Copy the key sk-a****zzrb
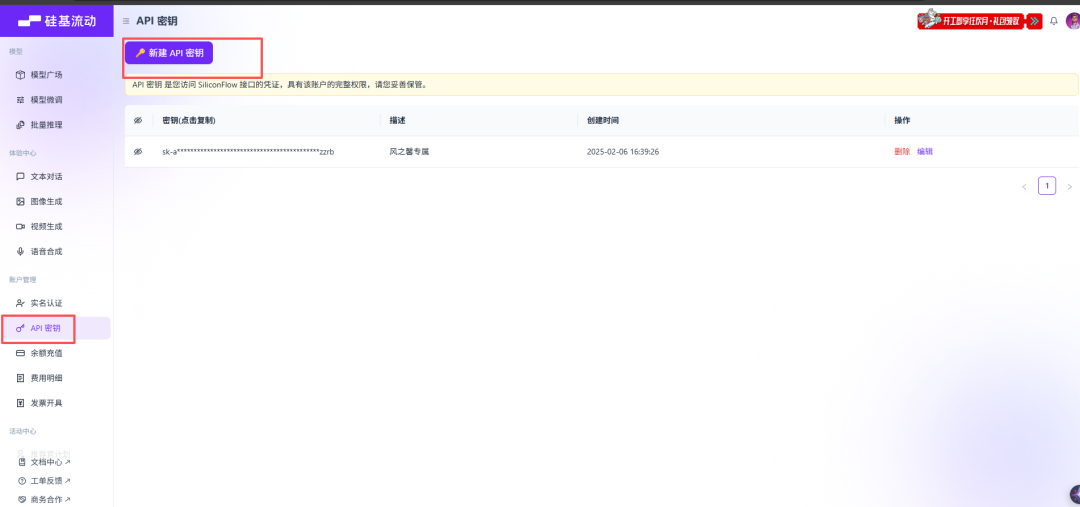The width and height of the screenshot is (1080, 507). 248,152
